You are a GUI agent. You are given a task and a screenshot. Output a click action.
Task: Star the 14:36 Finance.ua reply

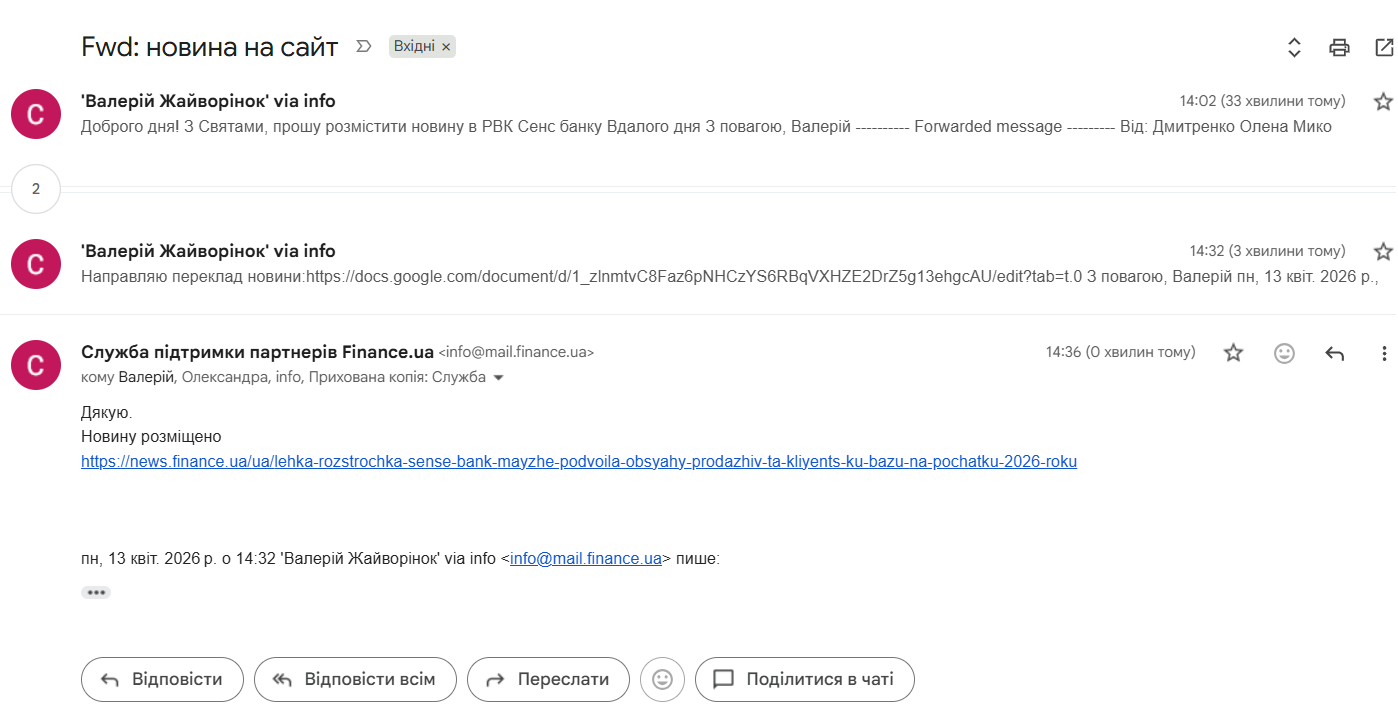click(1234, 352)
